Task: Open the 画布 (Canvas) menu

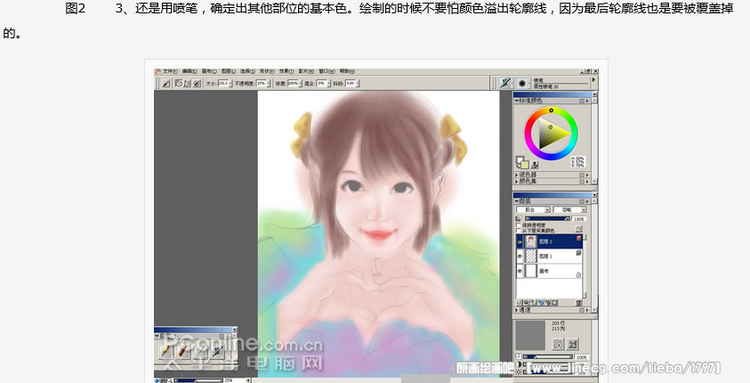Action: point(209,71)
